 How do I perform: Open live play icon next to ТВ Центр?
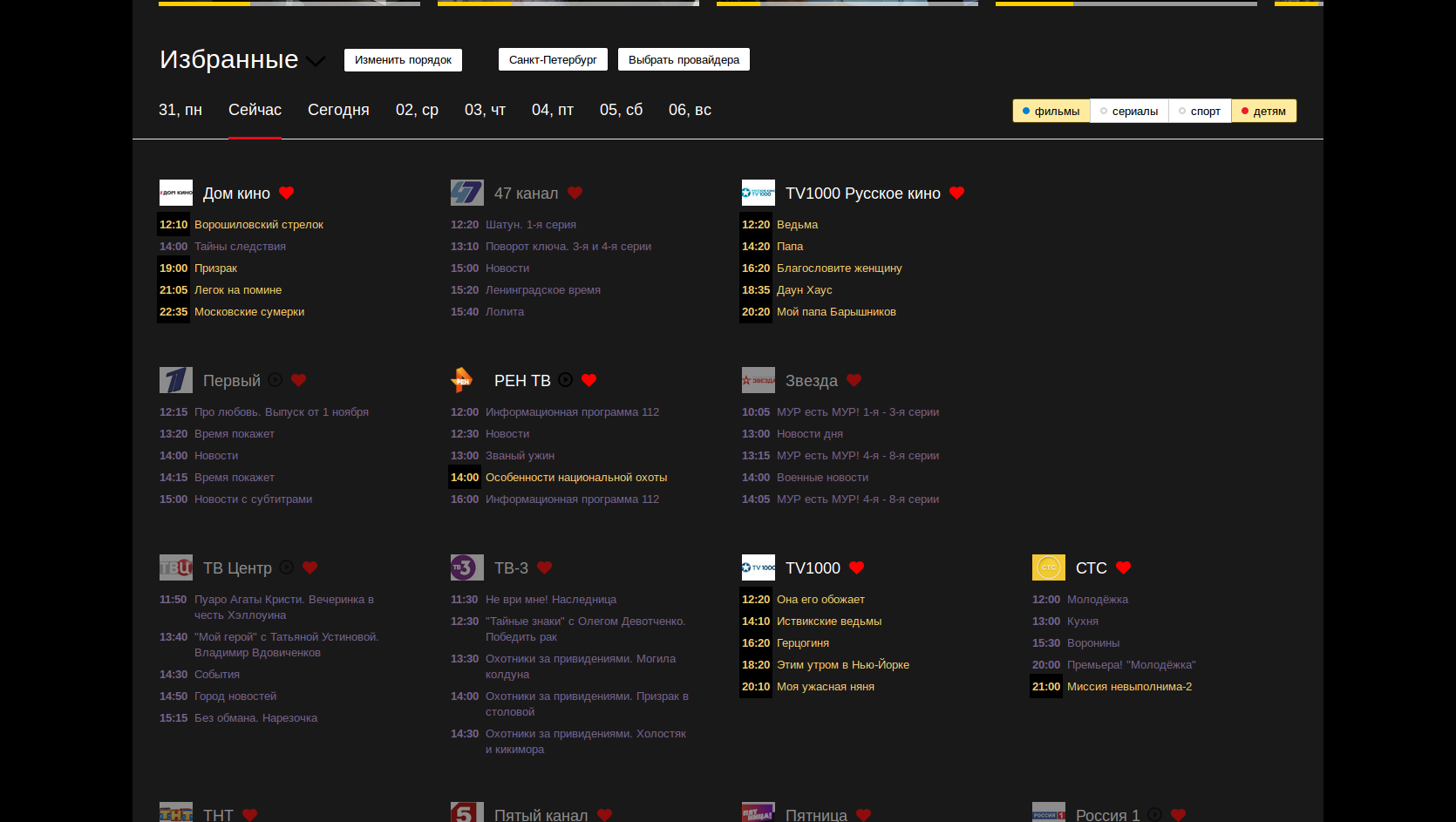click(286, 567)
